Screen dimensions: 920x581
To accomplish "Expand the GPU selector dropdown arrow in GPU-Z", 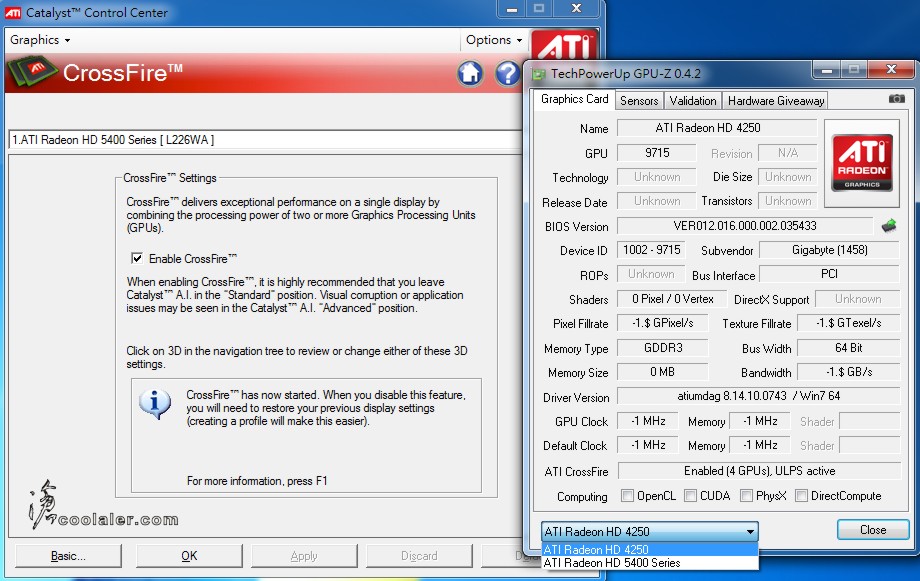I will [750, 532].
